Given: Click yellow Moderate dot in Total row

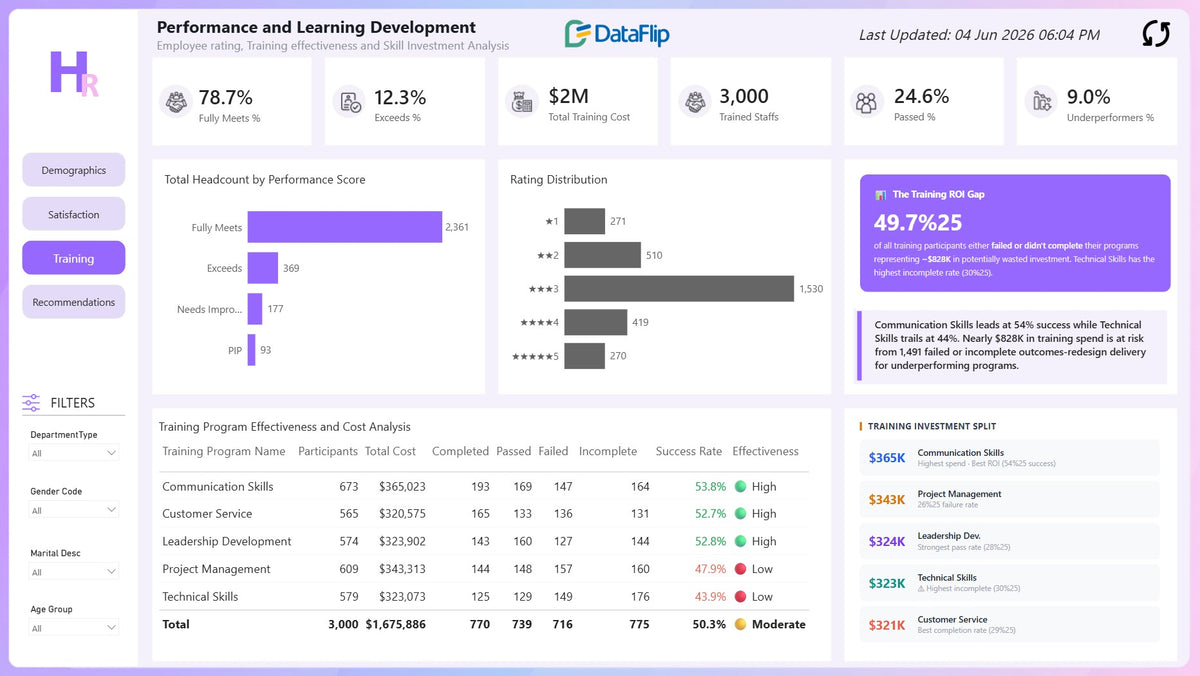Looking at the screenshot, I should click(x=740, y=624).
